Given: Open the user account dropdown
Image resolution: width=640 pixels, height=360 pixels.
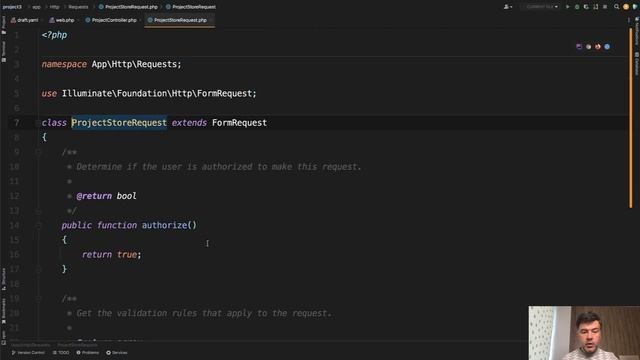Looking at the screenshot, I should coord(508,7).
